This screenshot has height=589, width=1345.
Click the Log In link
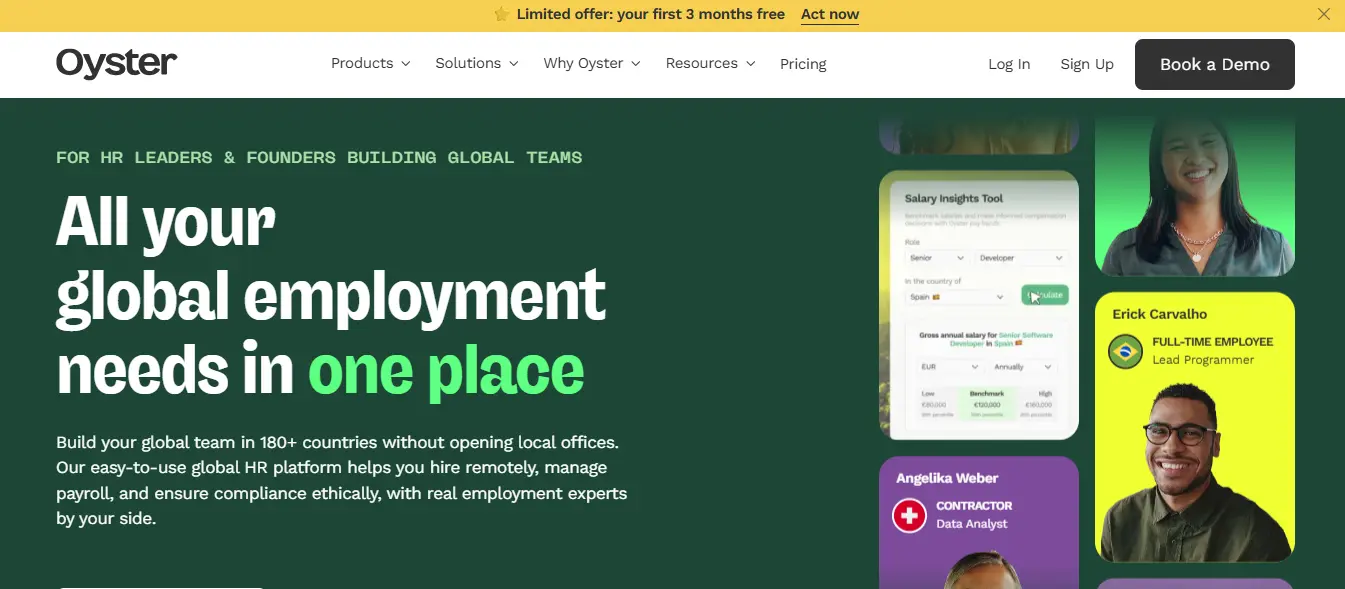click(x=1009, y=64)
